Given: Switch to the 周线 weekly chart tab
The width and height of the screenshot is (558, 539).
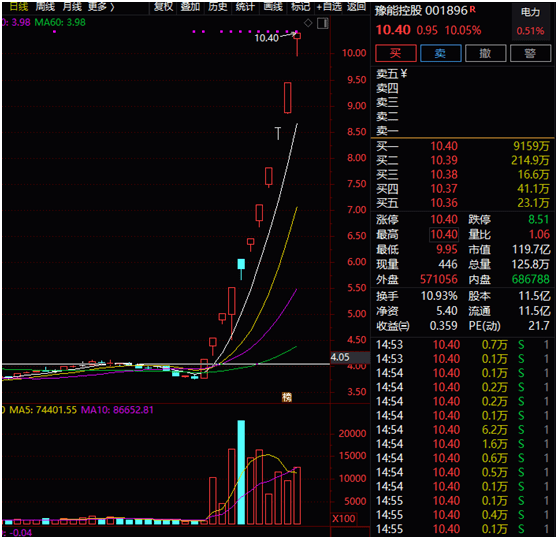Looking at the screenshot, I should [x=45, y=6].
